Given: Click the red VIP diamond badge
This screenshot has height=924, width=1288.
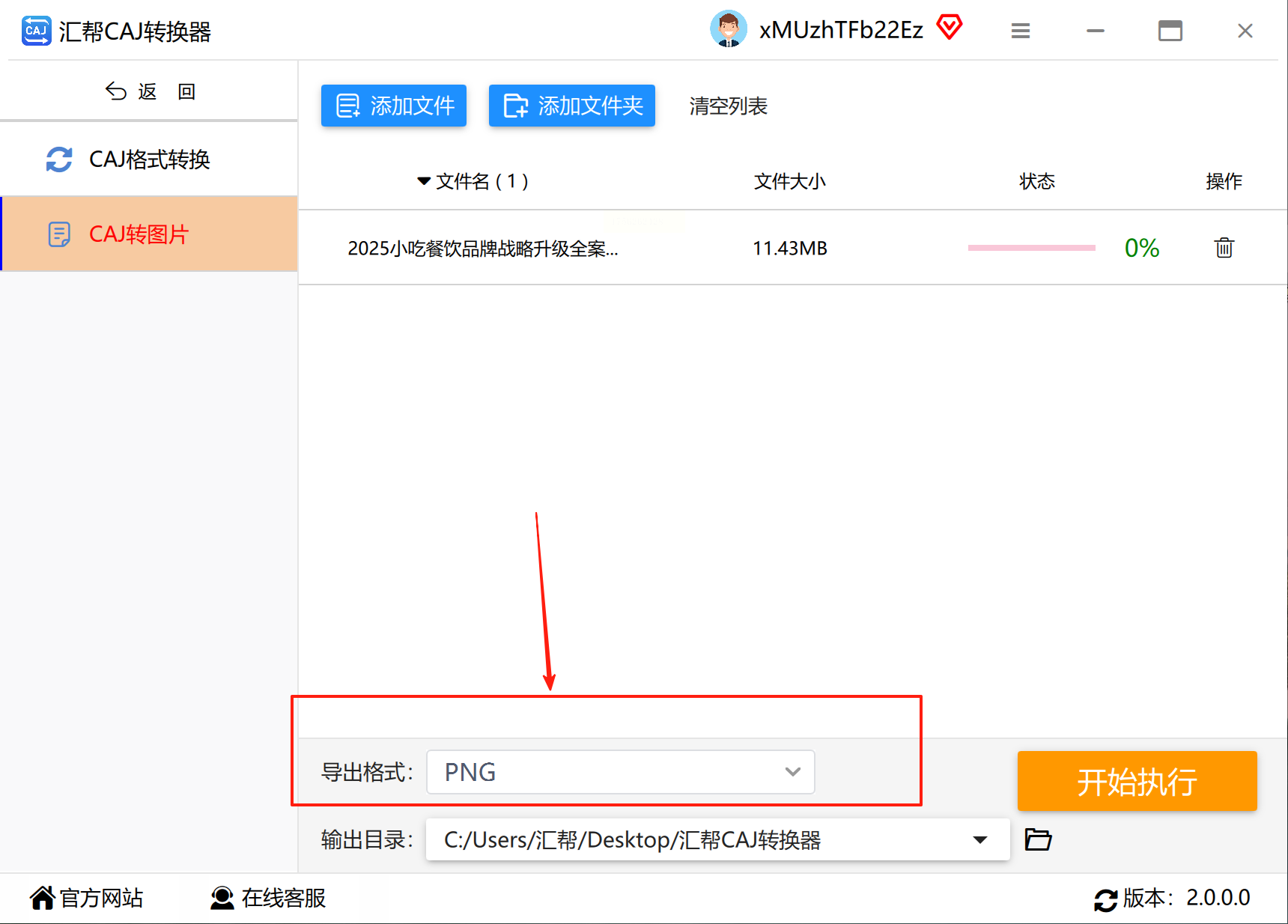Looking at the screenshot, I should tap(949, 28).
